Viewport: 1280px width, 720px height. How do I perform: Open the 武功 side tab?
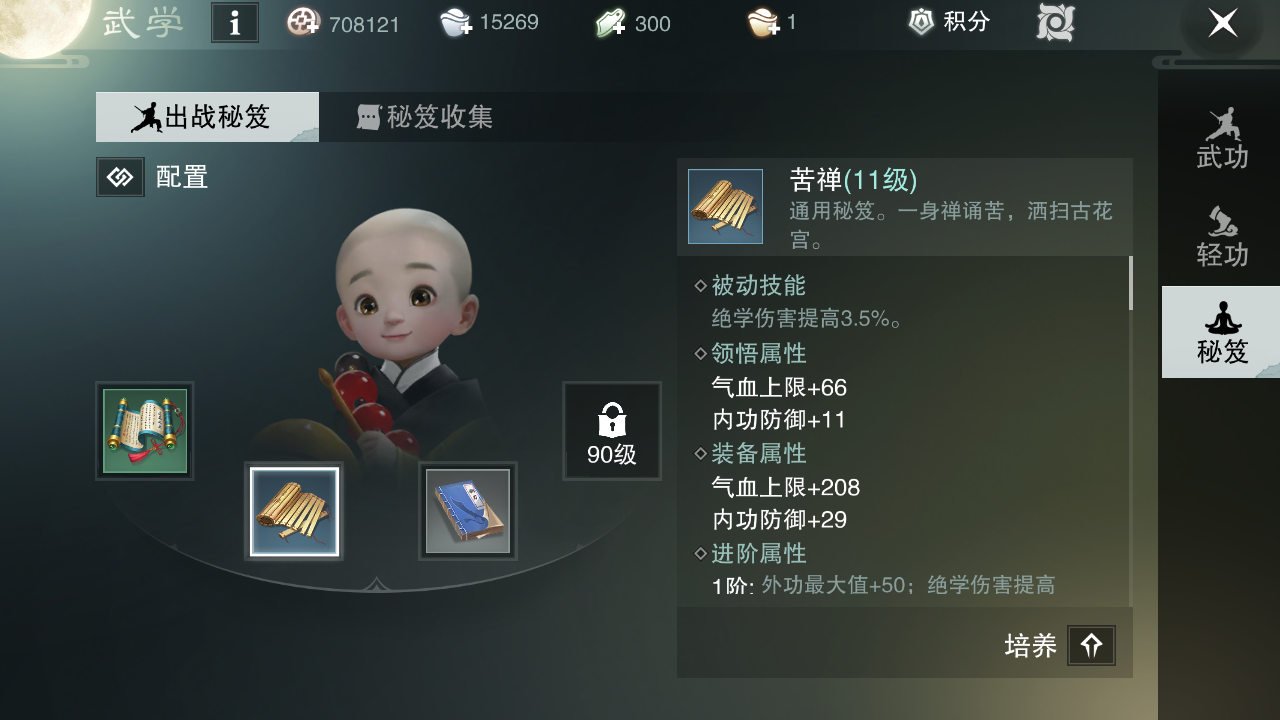(1222, 139)
